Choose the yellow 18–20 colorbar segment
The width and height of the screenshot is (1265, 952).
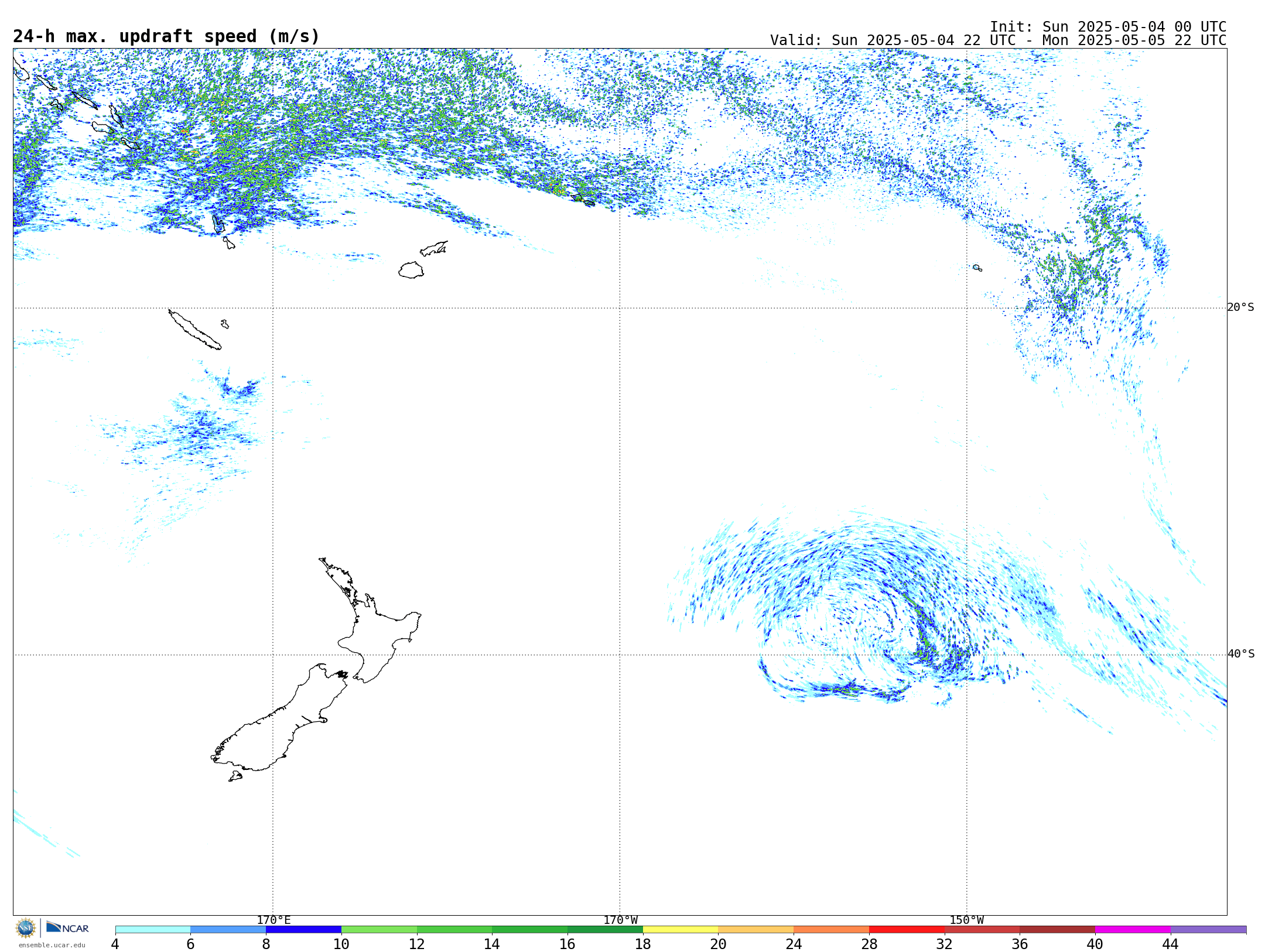pos(681,929)
